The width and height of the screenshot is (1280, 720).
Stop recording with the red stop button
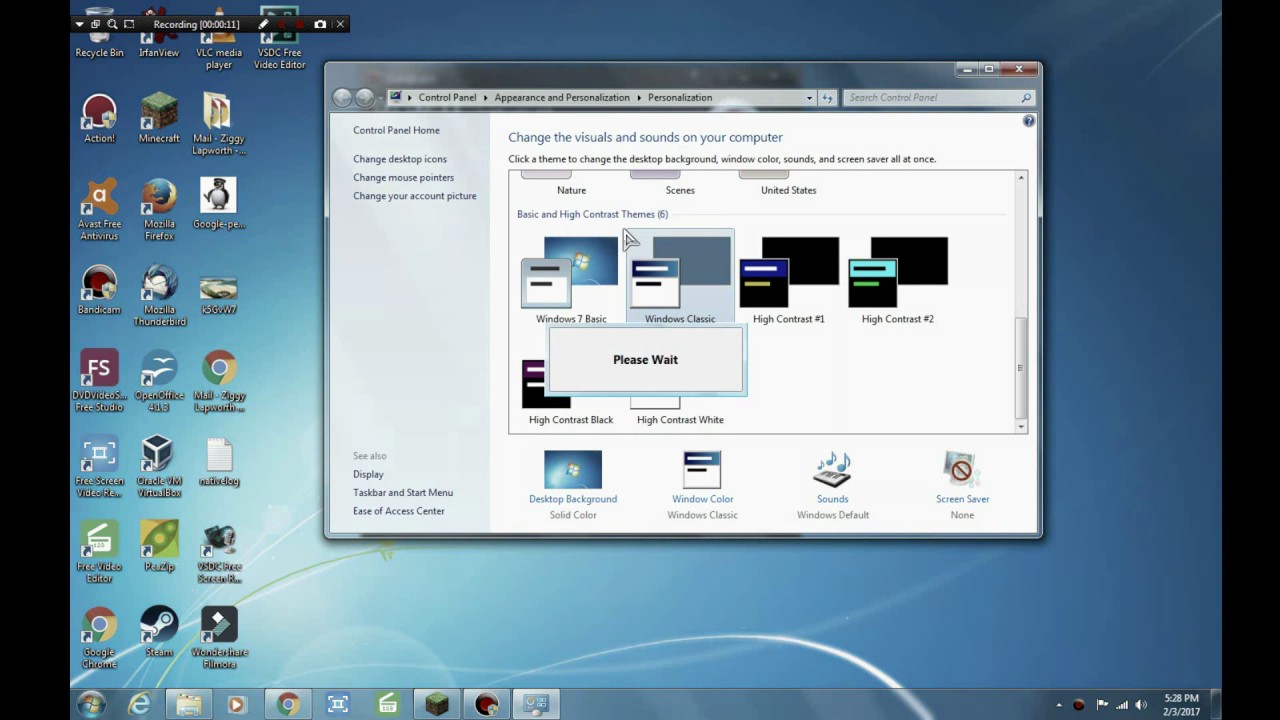[x=300, y=24]
